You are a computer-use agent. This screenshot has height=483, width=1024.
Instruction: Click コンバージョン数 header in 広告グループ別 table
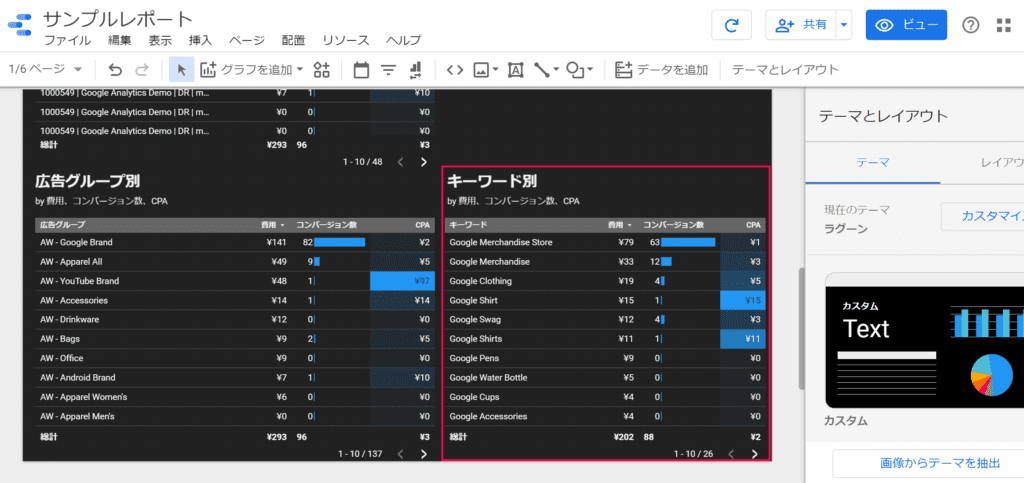[x=326, y=225]
